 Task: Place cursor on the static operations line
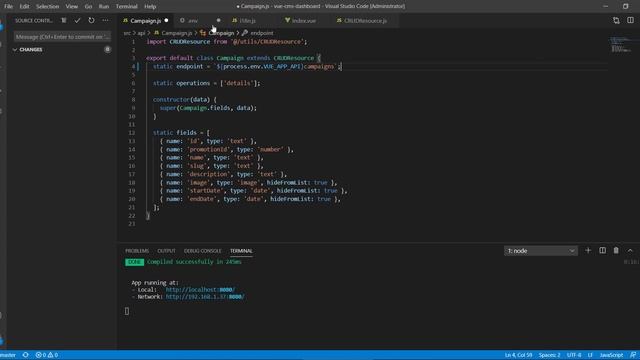tap(206, 83)
